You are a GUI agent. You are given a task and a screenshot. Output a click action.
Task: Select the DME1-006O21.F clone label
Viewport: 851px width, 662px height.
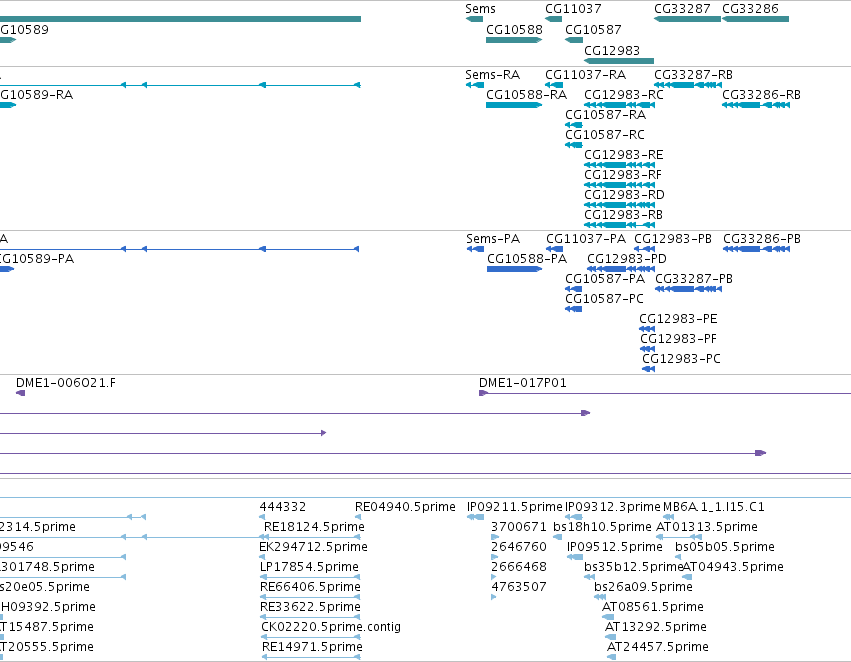[66, 383]
